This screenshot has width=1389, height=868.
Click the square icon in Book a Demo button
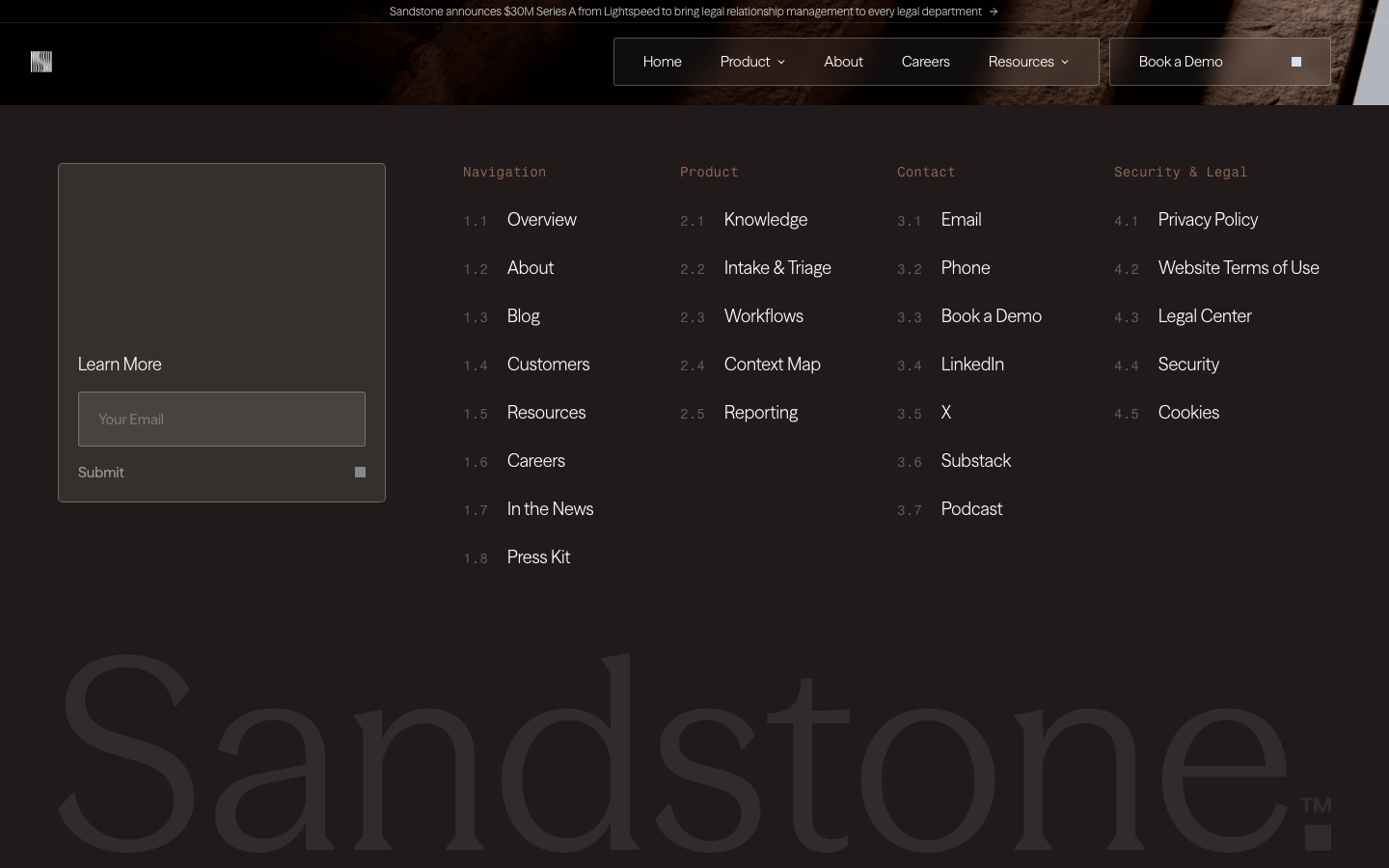[x=1296, y=62]
